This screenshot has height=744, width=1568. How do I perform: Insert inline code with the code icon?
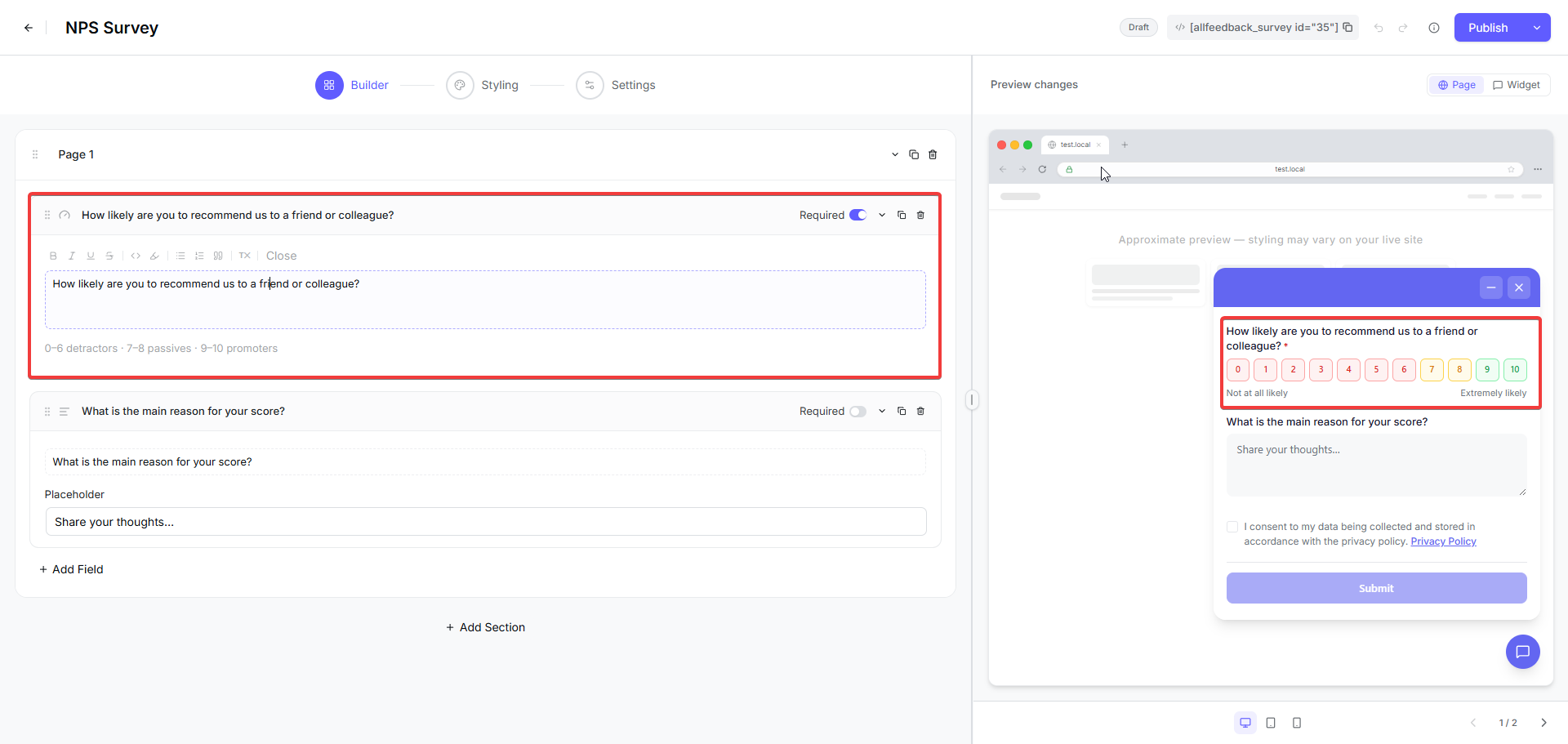[136, 256]
